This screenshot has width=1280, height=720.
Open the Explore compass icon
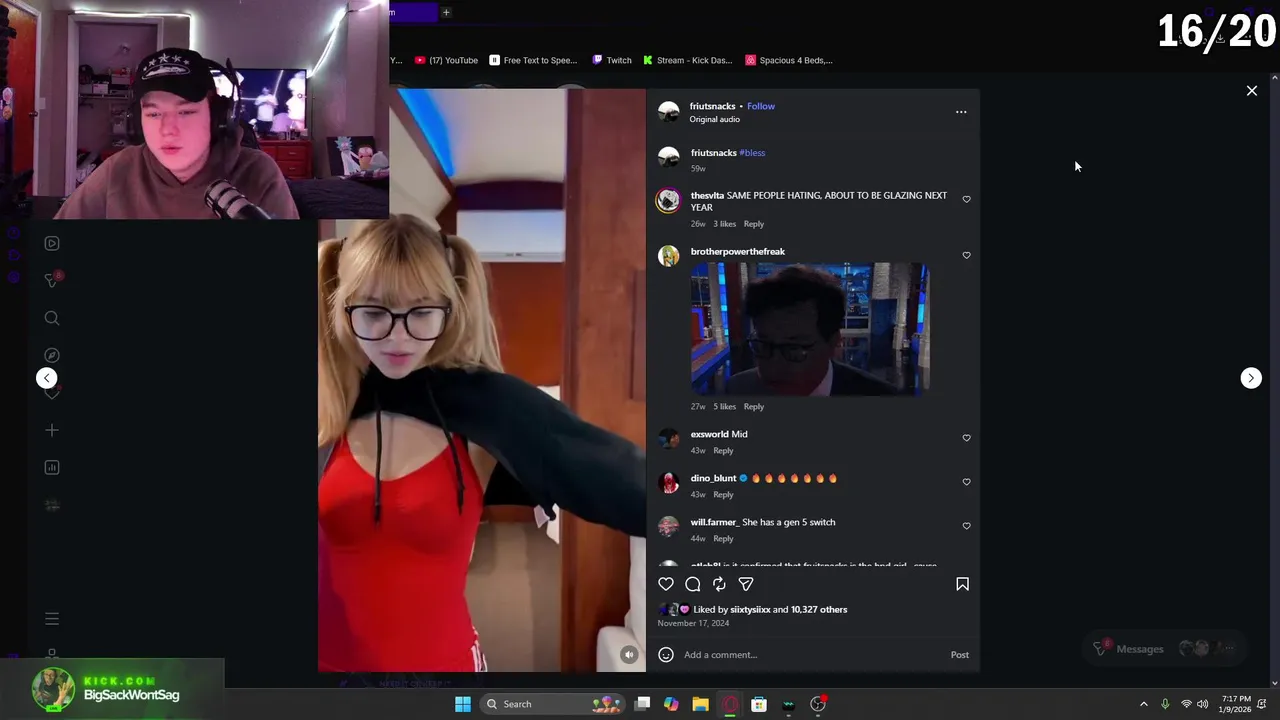[52, 355]
